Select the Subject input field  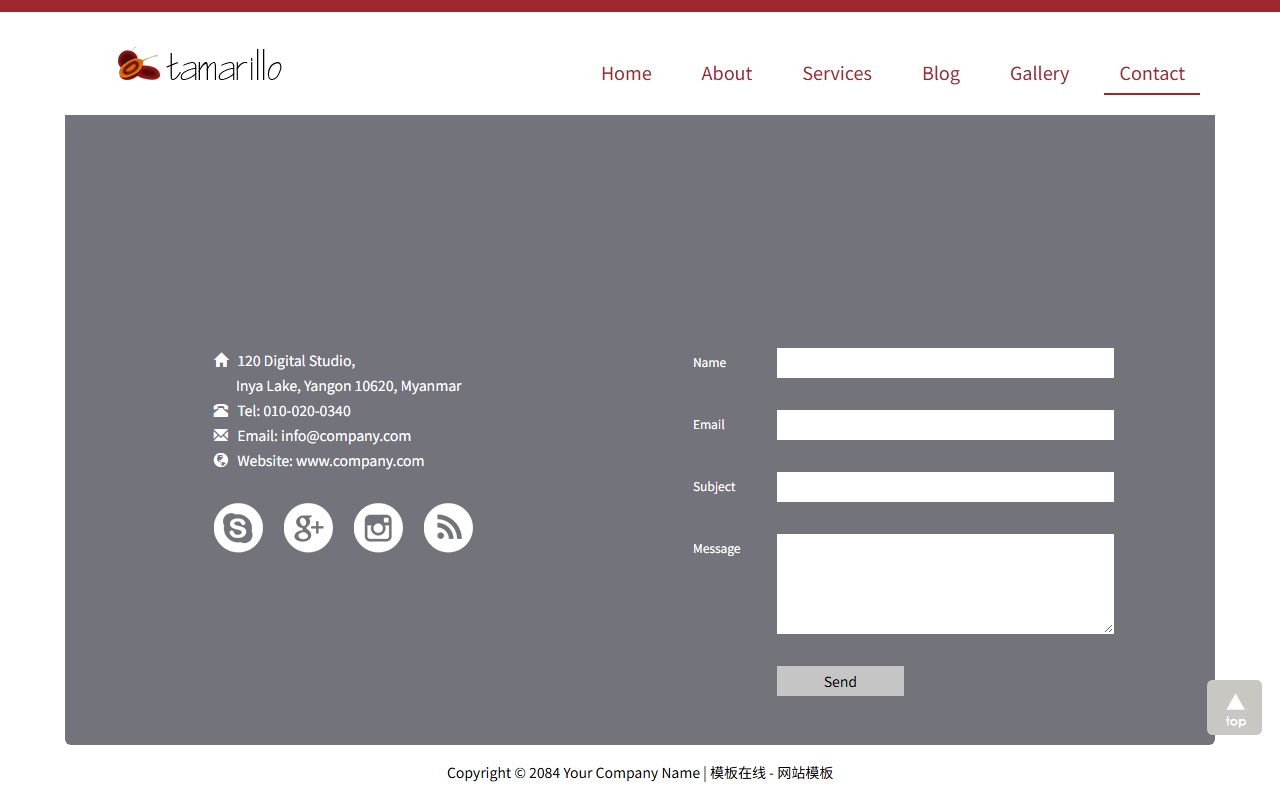coord(945,487)
